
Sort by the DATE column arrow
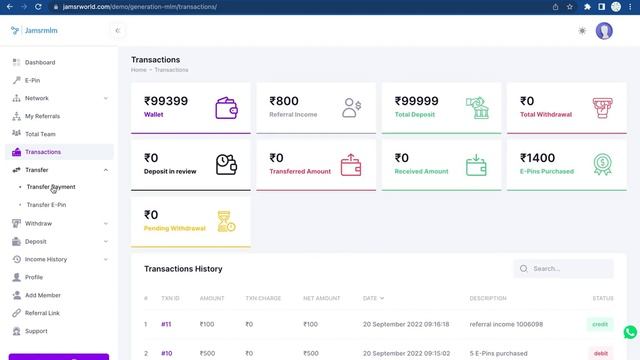[382, 298]
